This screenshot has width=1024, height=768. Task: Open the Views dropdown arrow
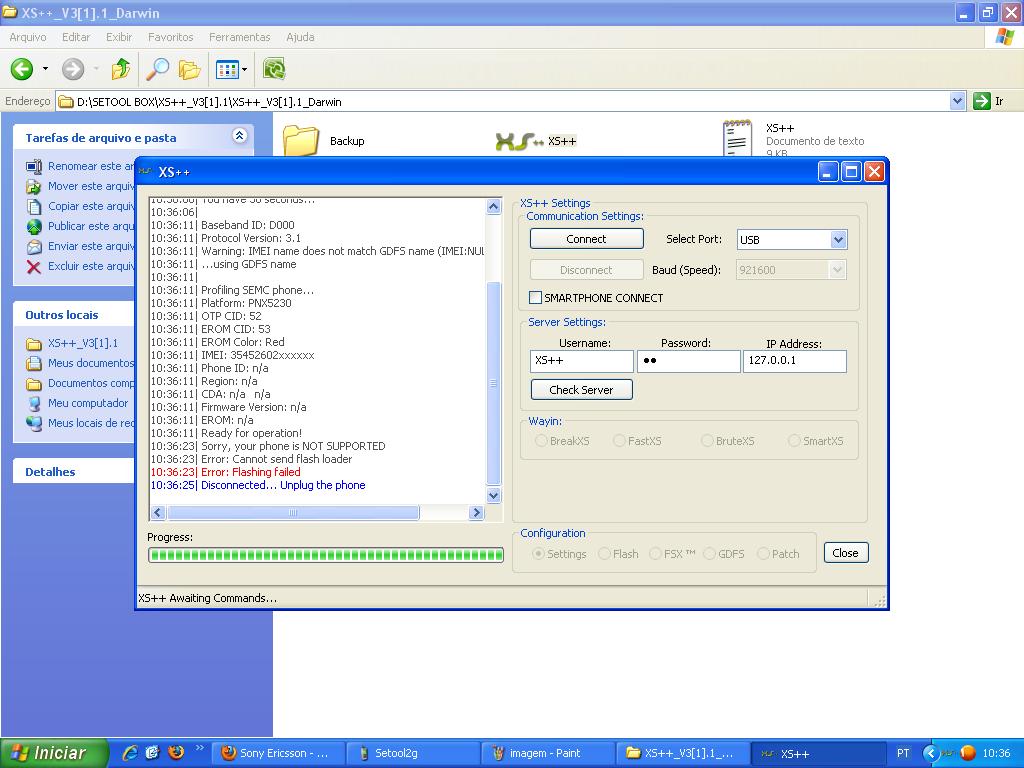[245, 69]
